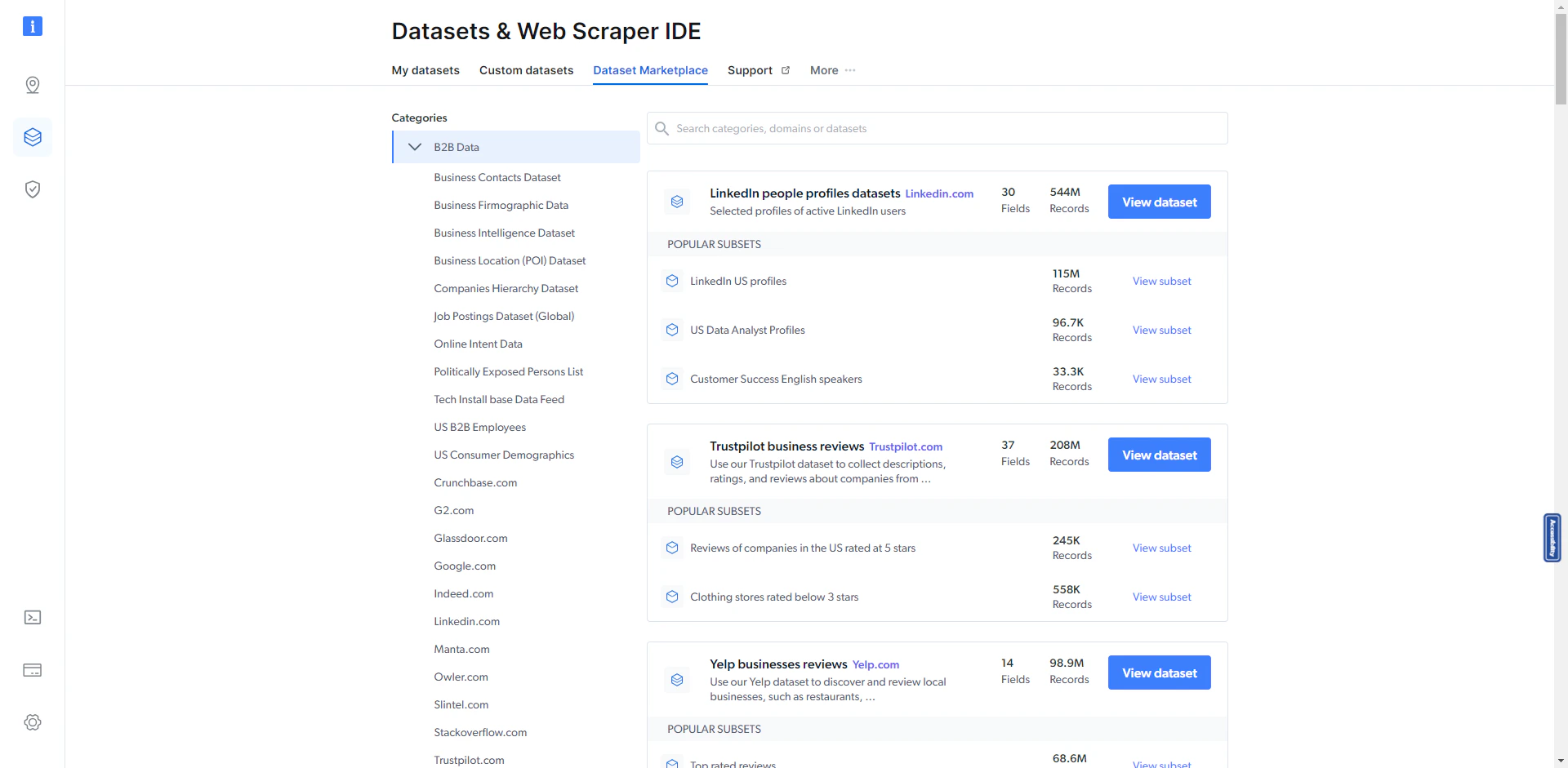Click the Customer Success English speakers icon

click(672, 379)
